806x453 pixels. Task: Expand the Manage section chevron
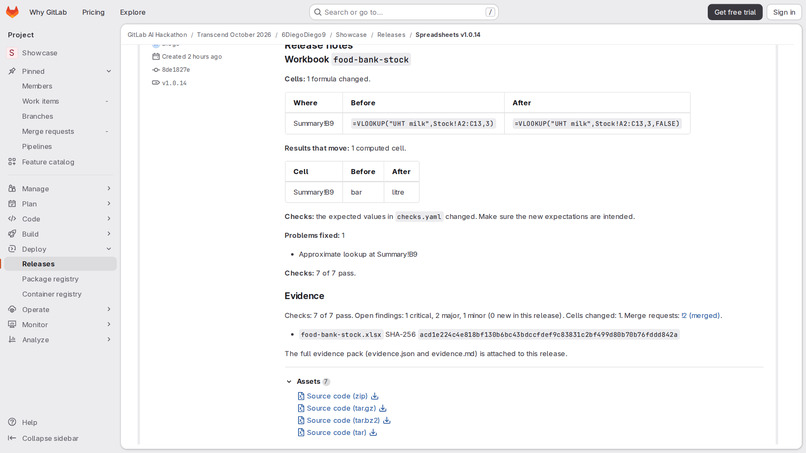click(108, 189)
